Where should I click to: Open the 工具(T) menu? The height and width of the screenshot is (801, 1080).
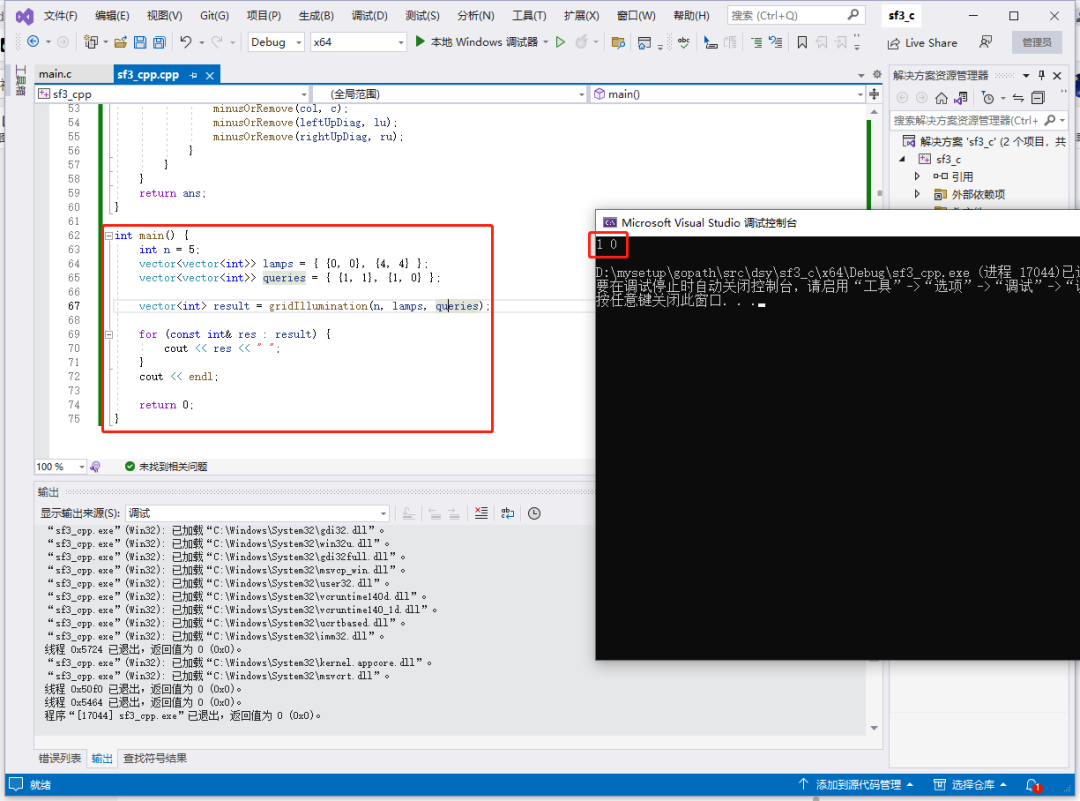click(529, 15)
